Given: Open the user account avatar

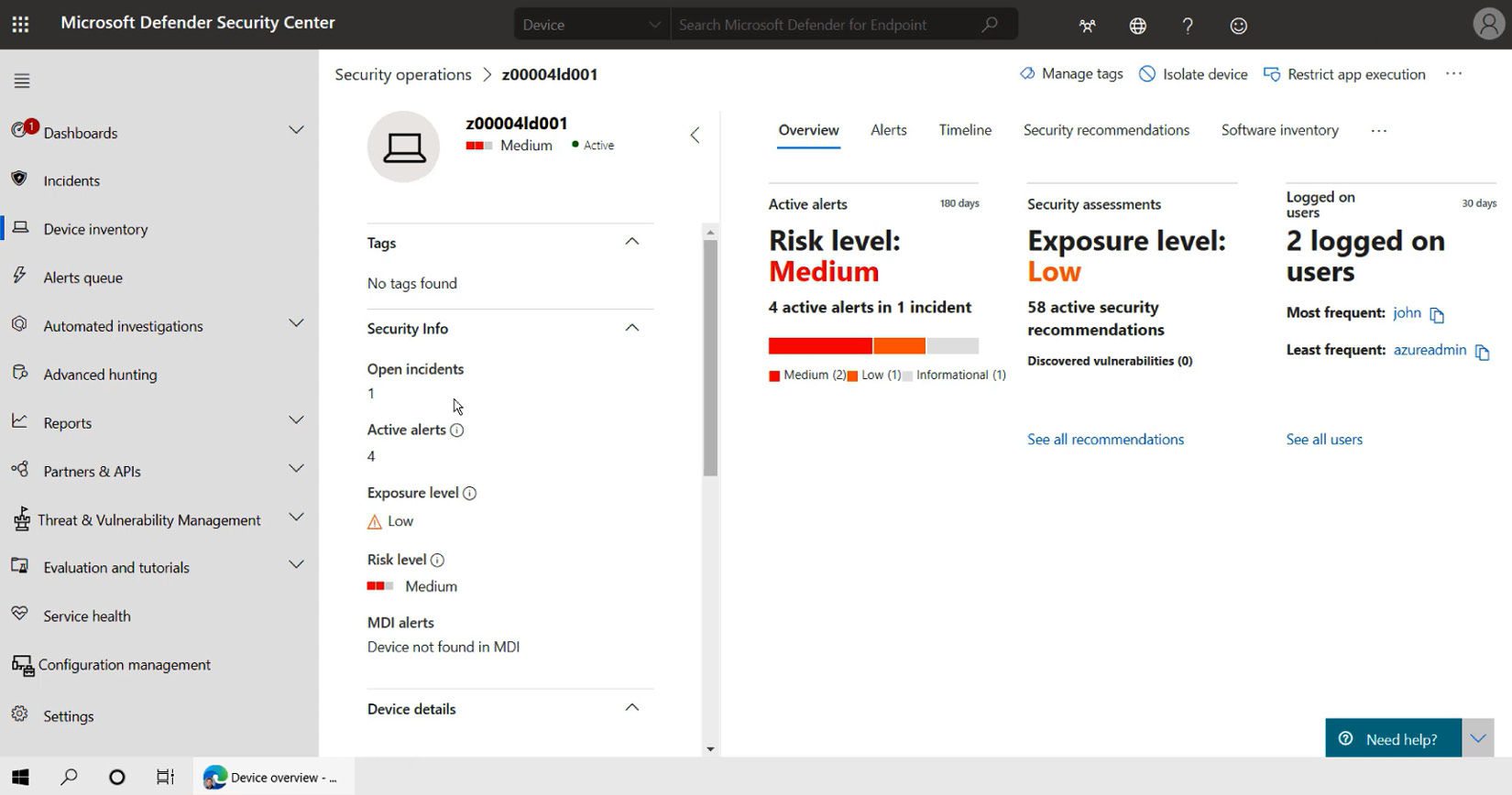Looking at the screenshot, I should point(1489,24).
